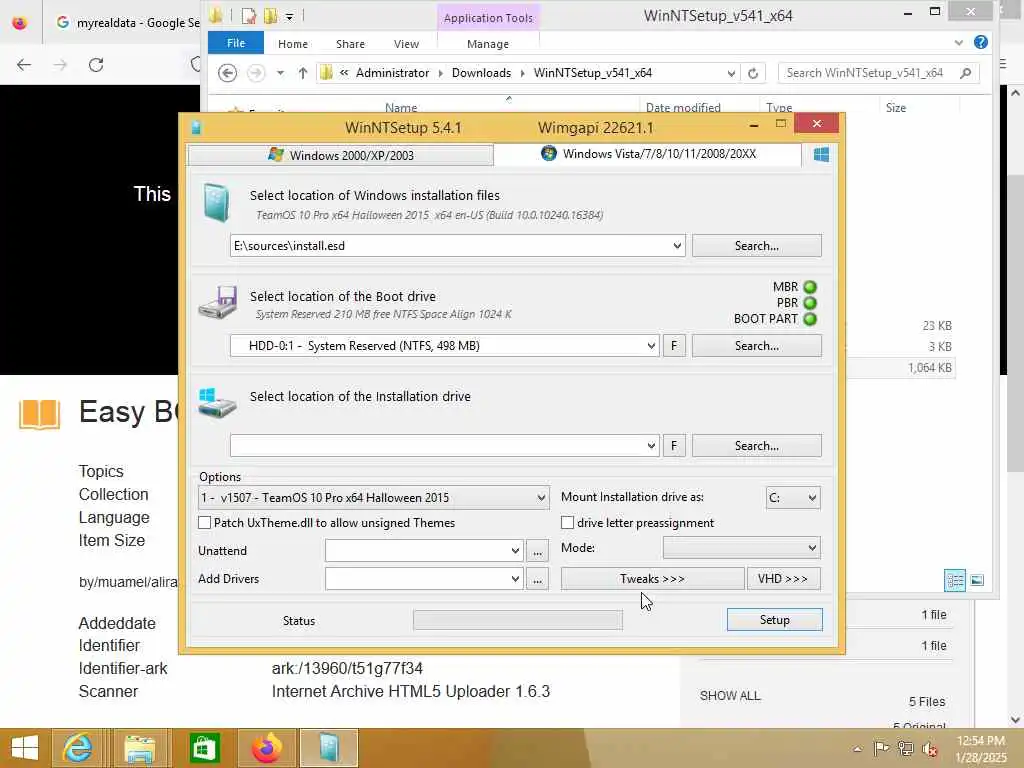Expand the Explorer ribbon chevron
Viewport: 1024px width, 768px height.
[958, 43]
